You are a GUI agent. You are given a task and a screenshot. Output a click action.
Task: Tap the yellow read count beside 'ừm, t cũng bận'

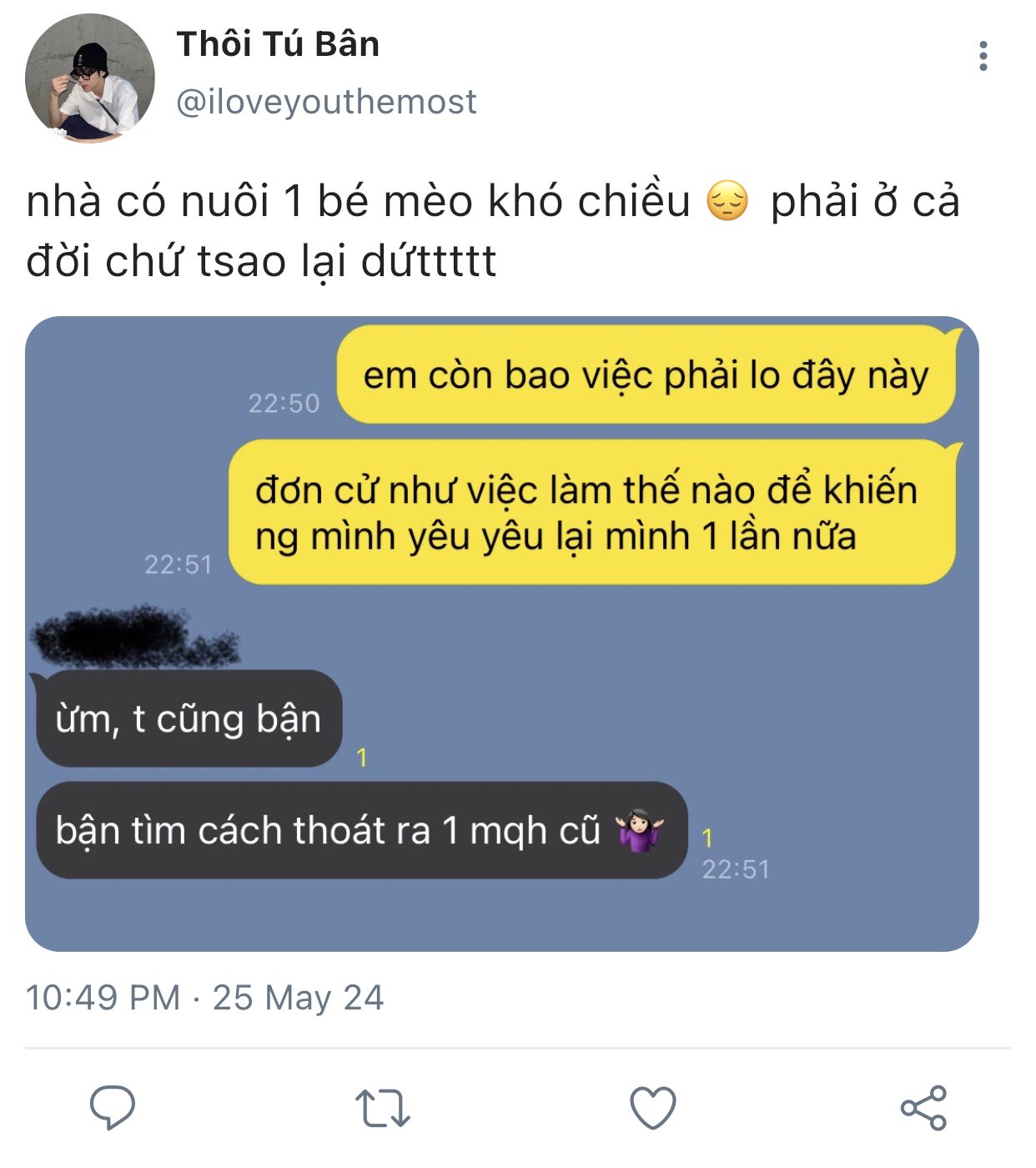coord(362,758)
